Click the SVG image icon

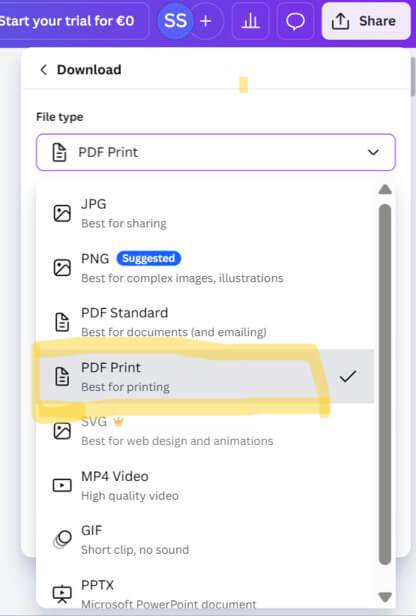62,431
